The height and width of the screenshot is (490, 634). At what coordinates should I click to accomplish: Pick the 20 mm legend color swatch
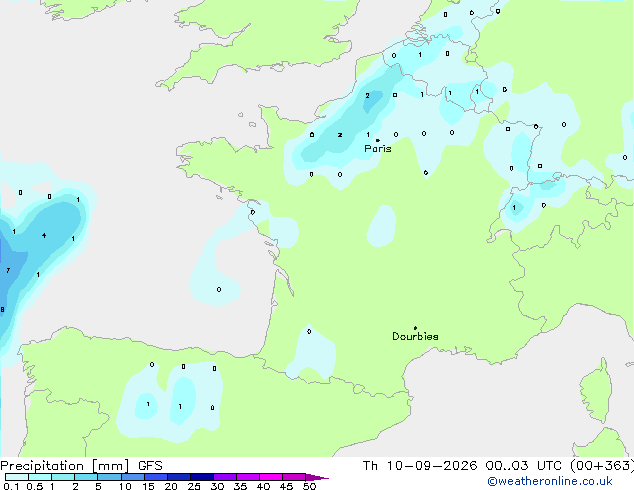pyautogui.click(x=179, y=477)
